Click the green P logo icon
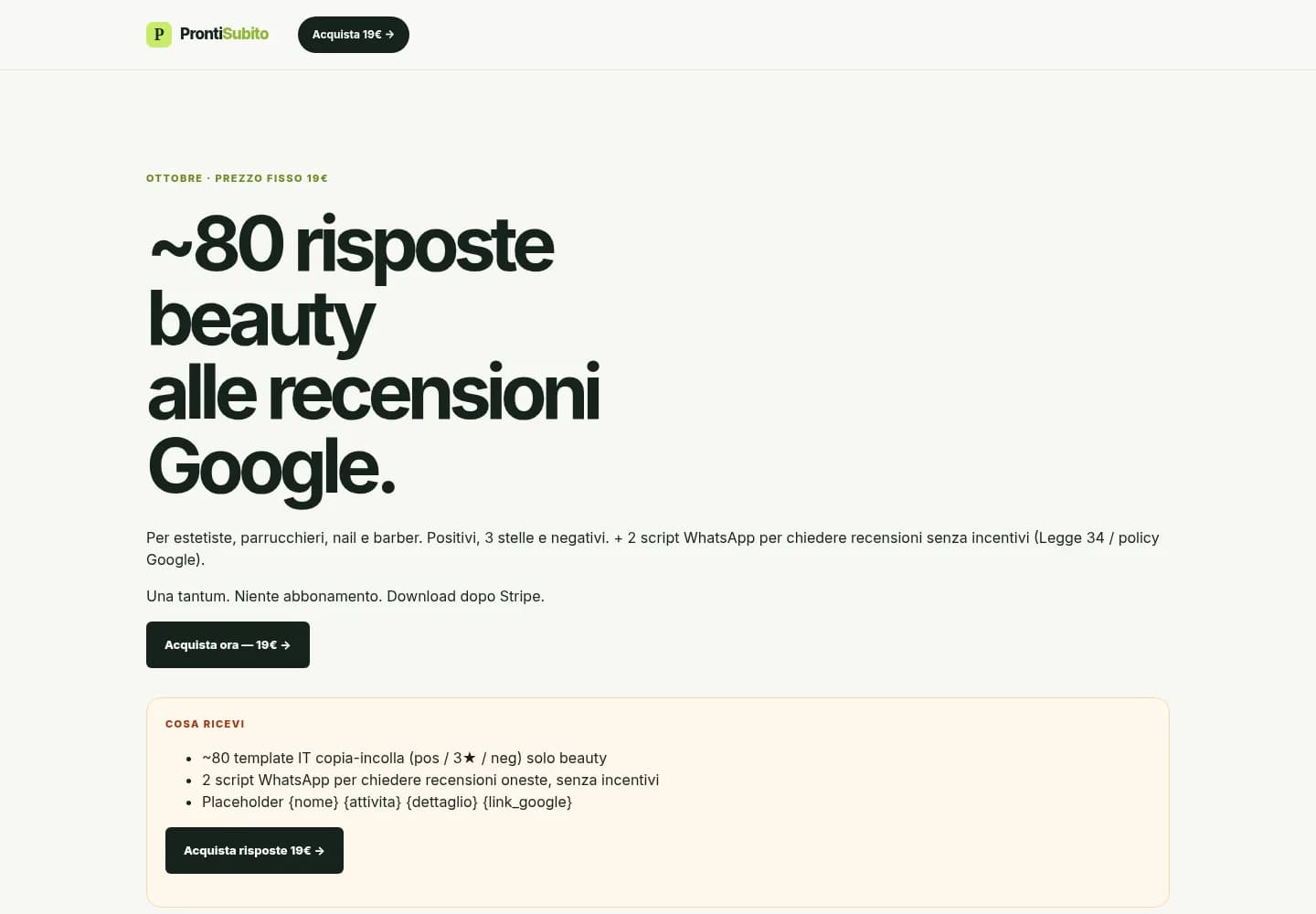 pyautogui.click(x=159, y=35)
